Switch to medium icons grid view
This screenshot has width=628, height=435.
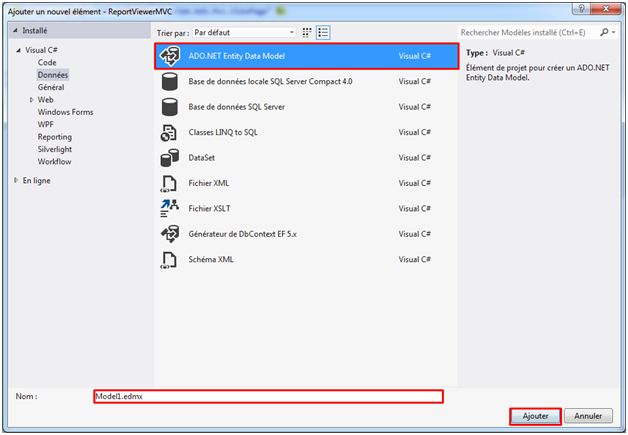point(307,33)
